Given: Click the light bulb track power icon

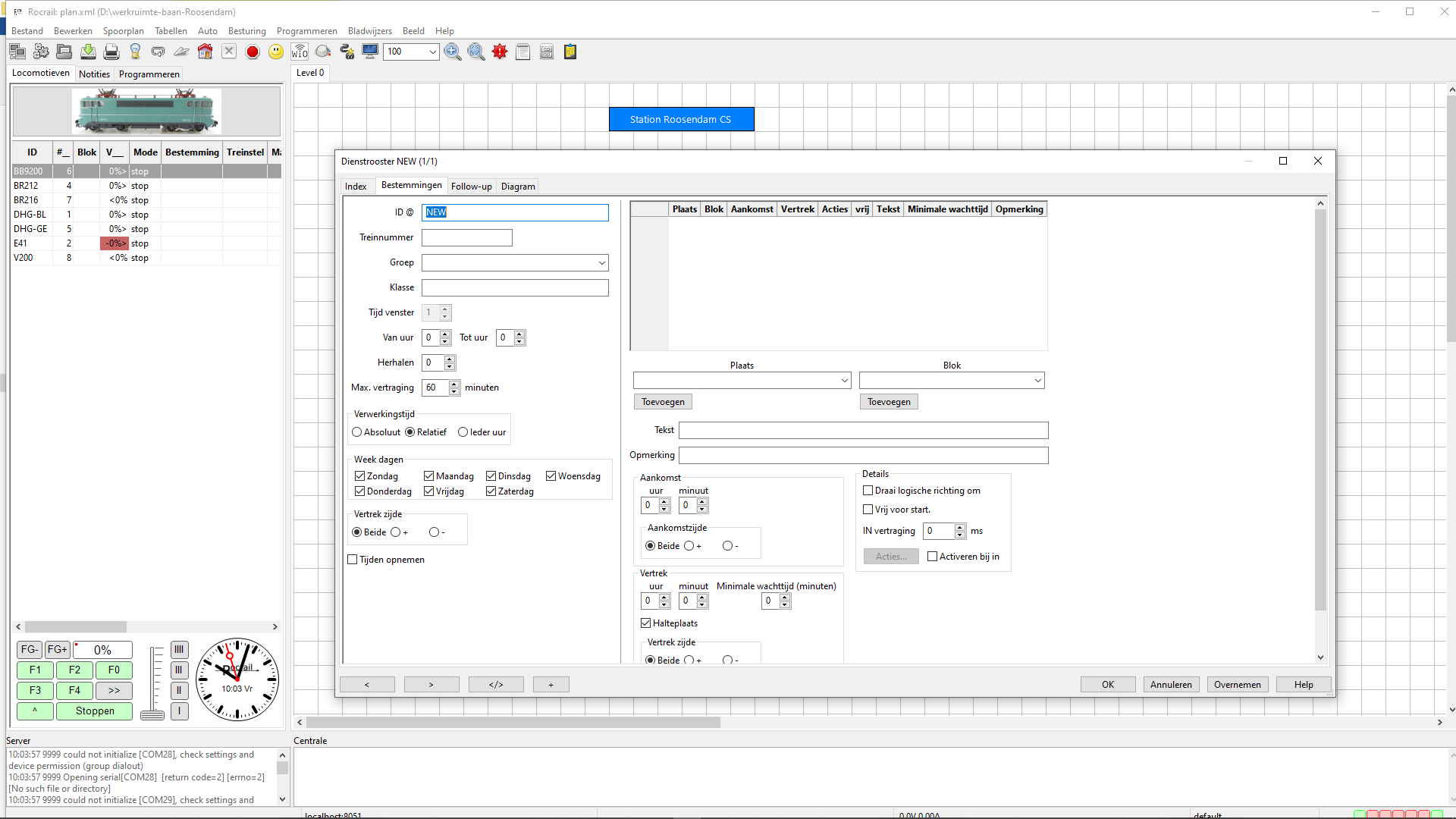Looking at the screenshot, I should pyautogui.click(x=135, y=52).
